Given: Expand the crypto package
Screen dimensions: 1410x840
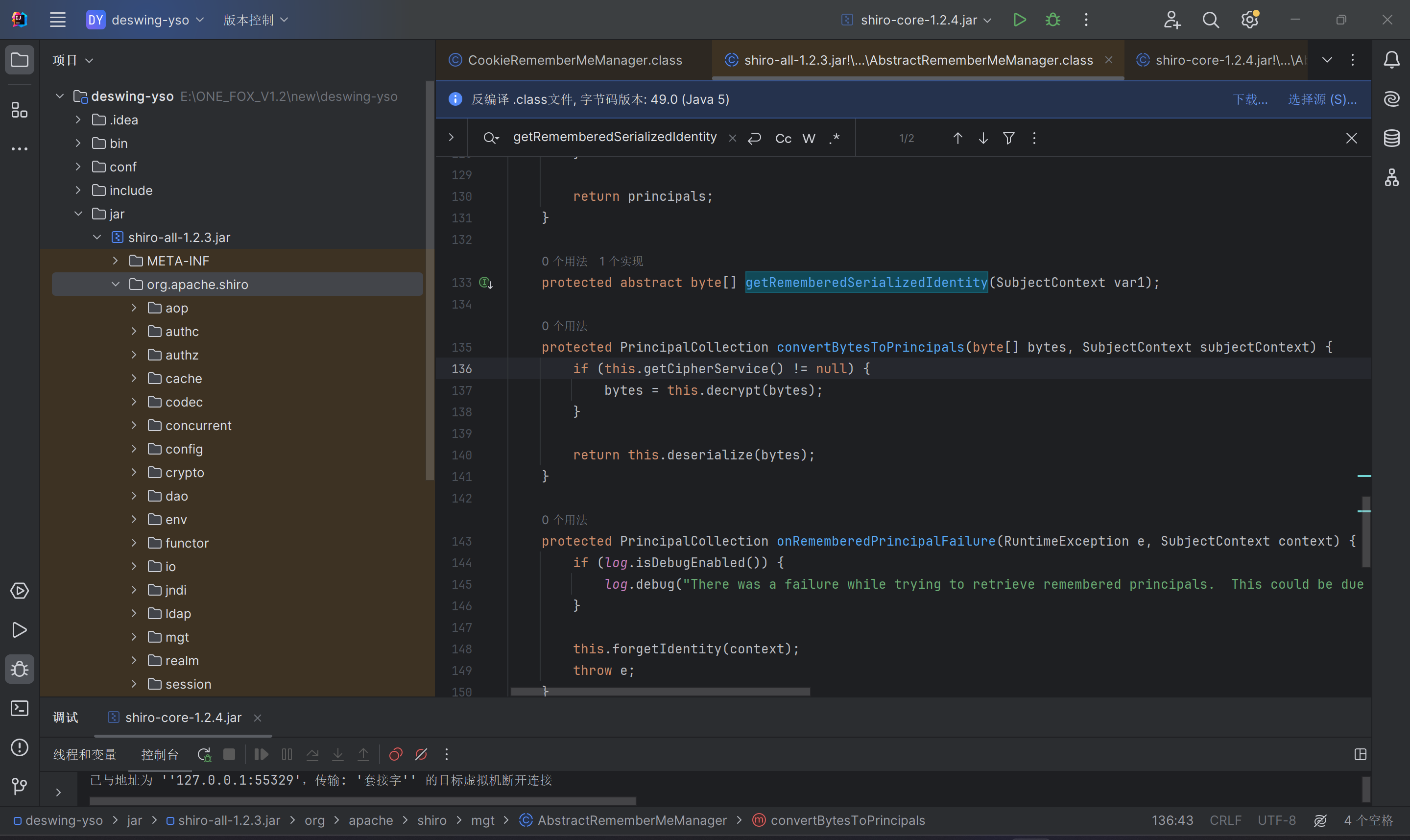Looking at the screenshot, I should click(134, 472).
